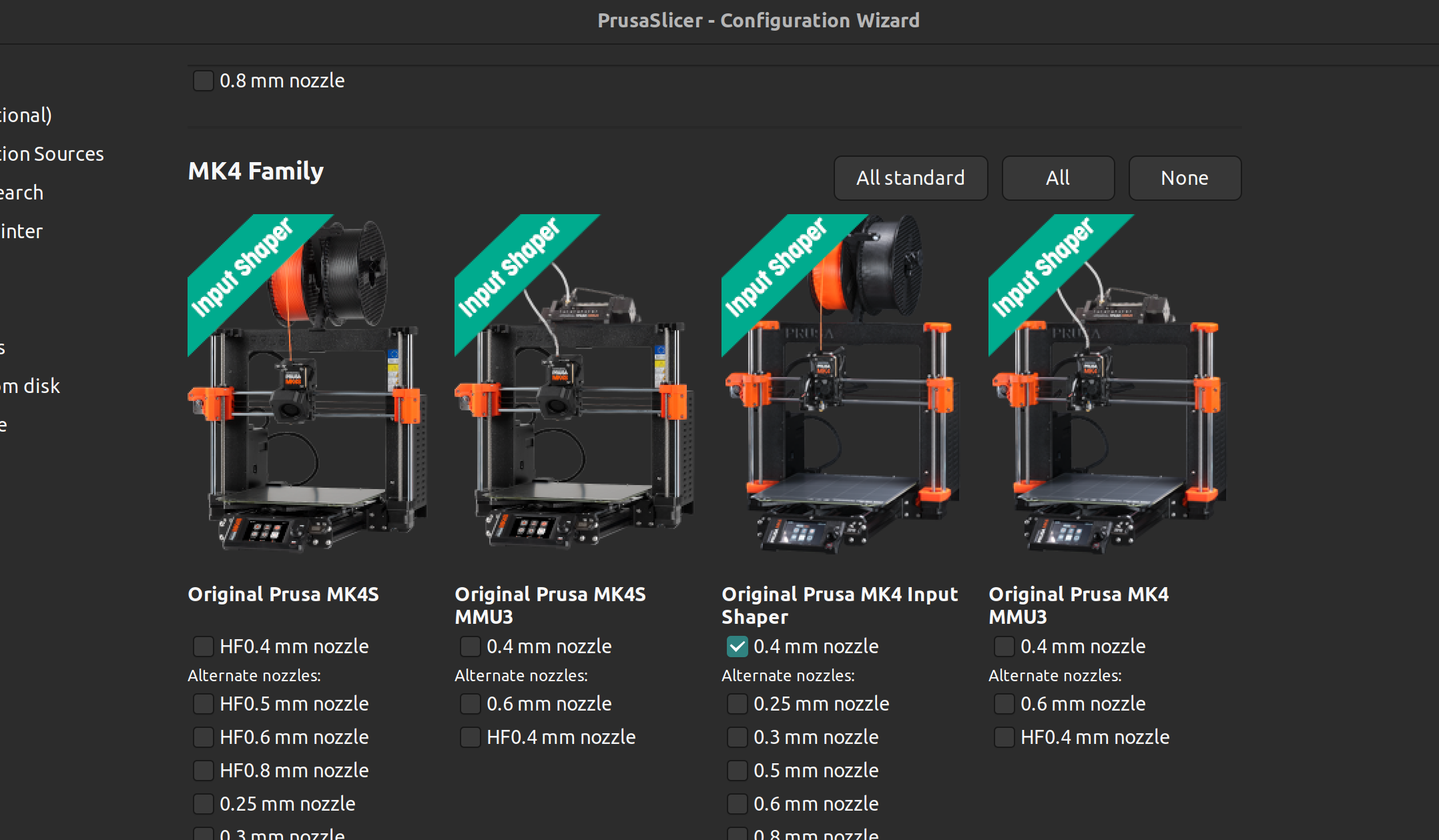Tick 0.4 mm nozzle for MK4S MMU3

coord(470,647)
